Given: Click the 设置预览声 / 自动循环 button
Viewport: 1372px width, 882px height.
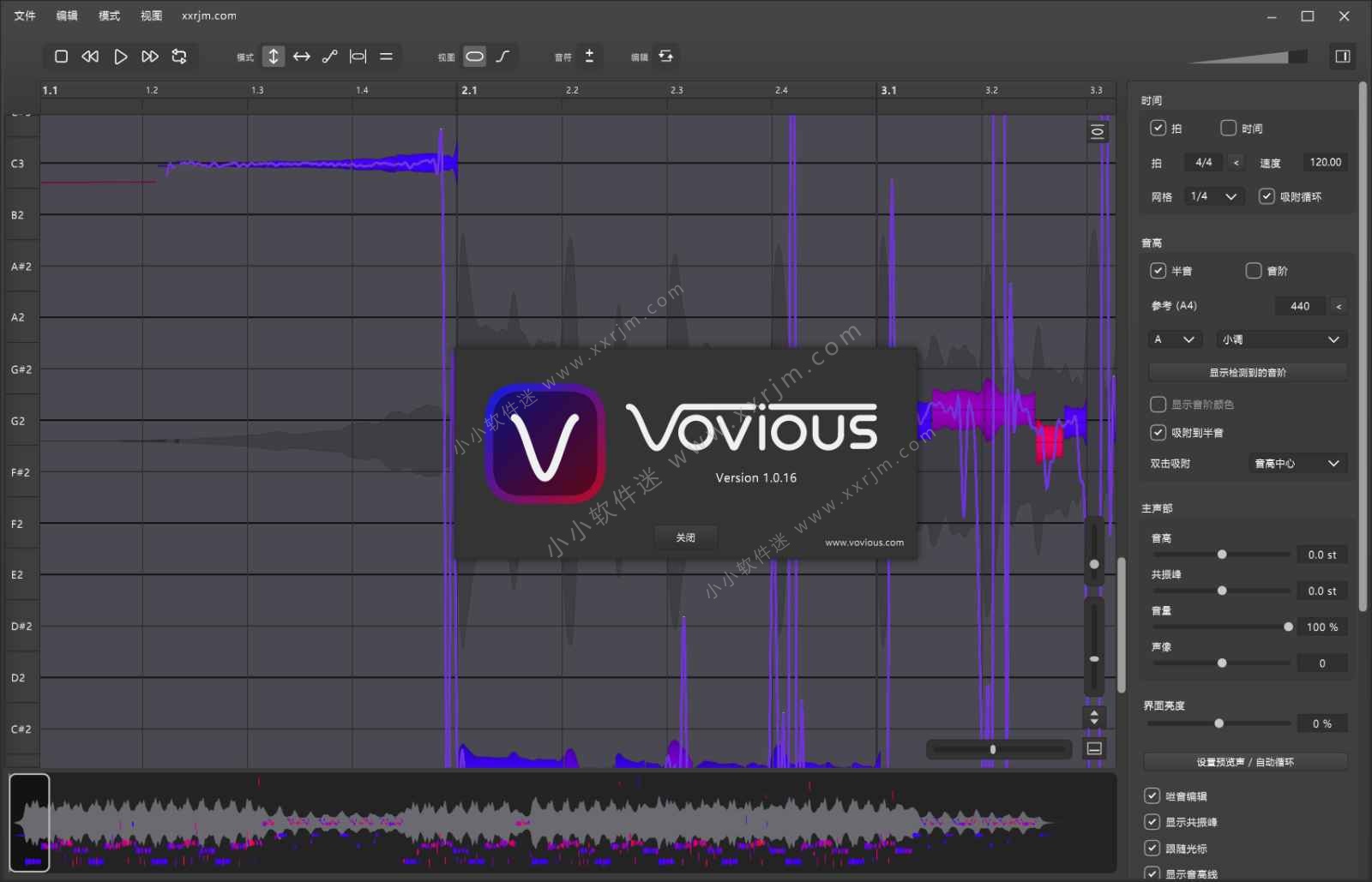Looking at the screenshot, I should click(1245, 762).
